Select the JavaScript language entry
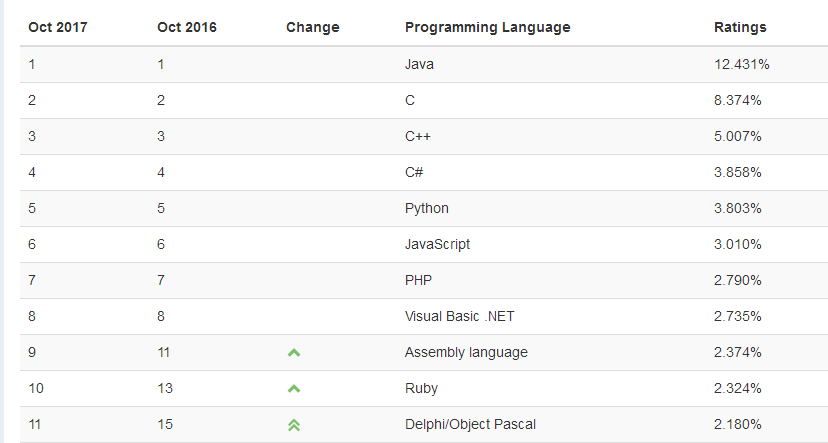Viewport: 828px width, 443px height. click(x=437, y=244)
